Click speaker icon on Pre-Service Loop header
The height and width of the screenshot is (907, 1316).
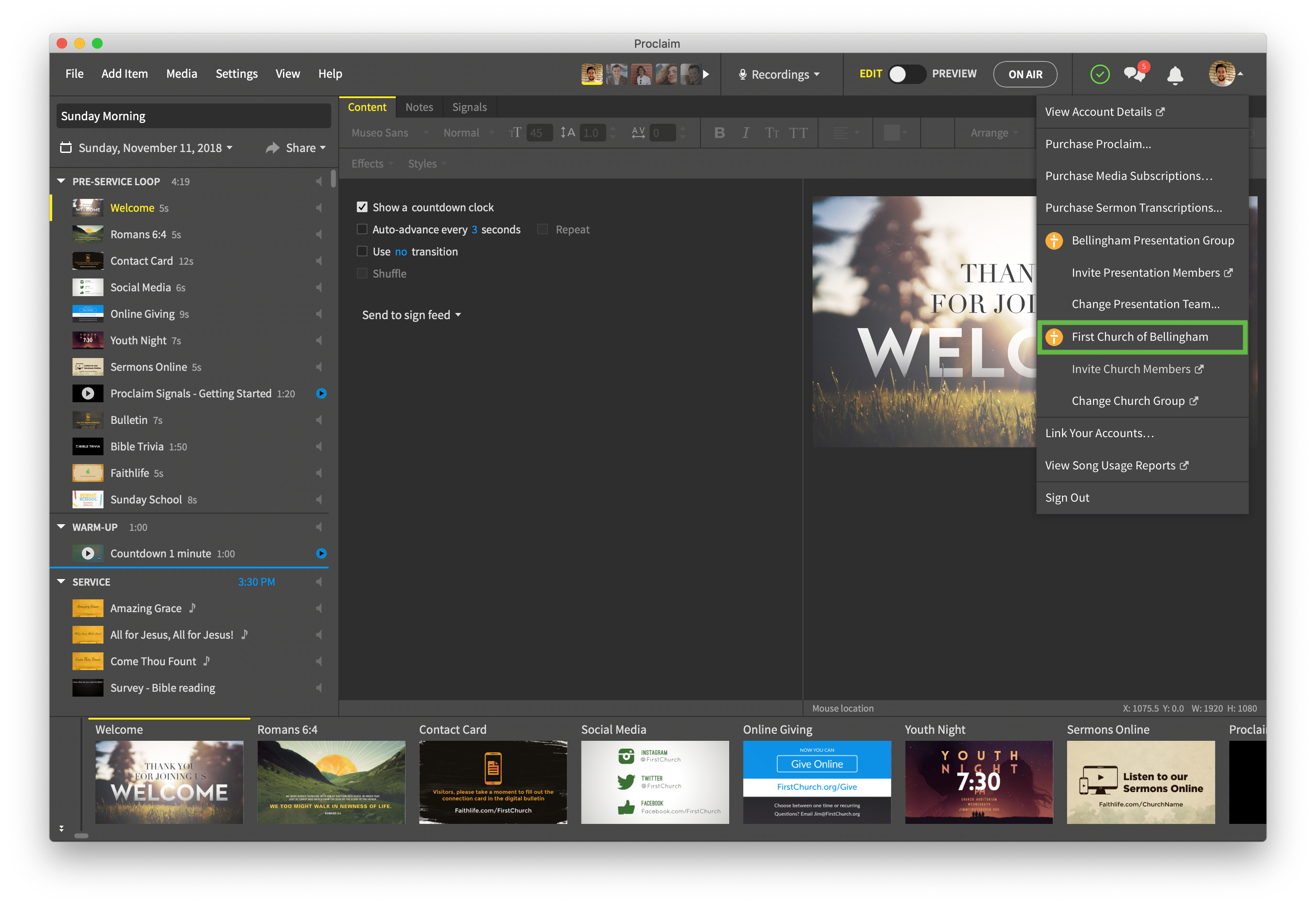coord(319,181)
